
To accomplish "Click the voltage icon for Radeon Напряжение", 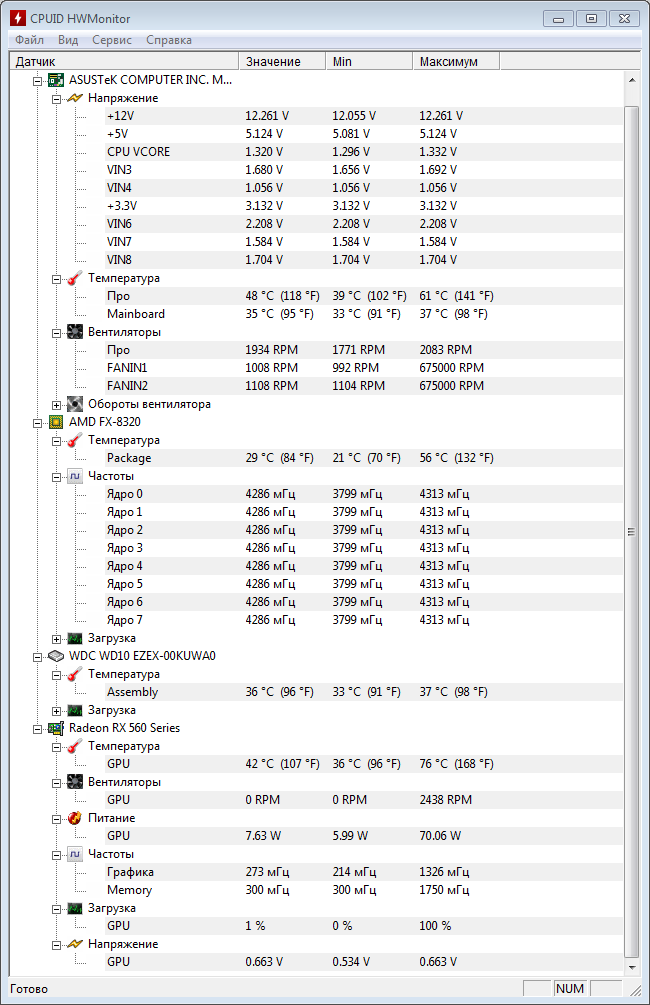I will (x=75, y=944).
